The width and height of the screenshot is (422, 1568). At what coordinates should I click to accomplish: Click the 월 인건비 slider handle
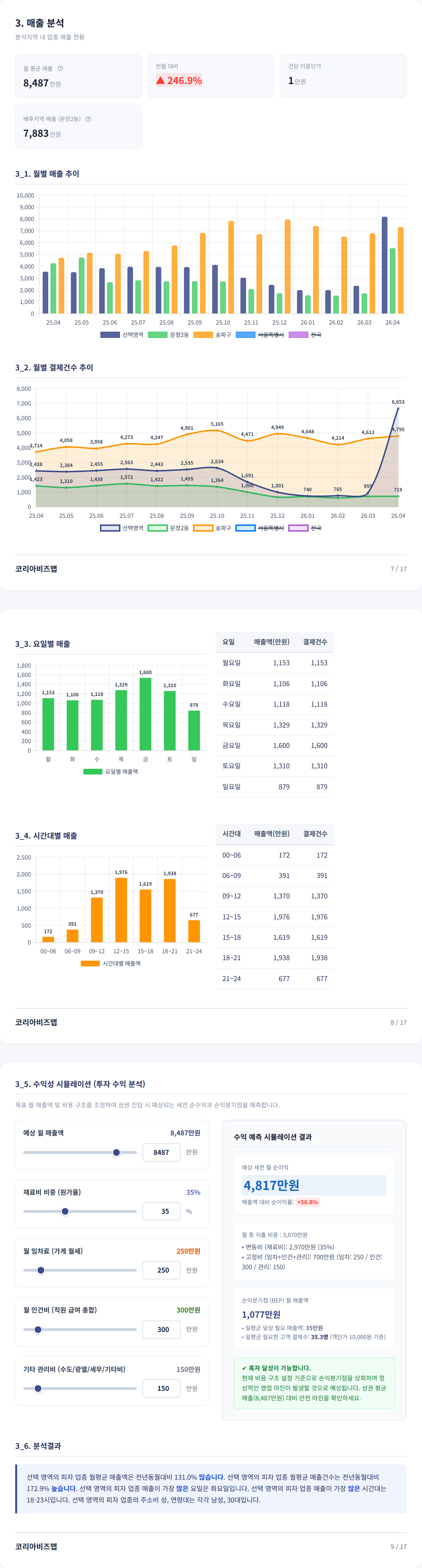click(38, 1329)
